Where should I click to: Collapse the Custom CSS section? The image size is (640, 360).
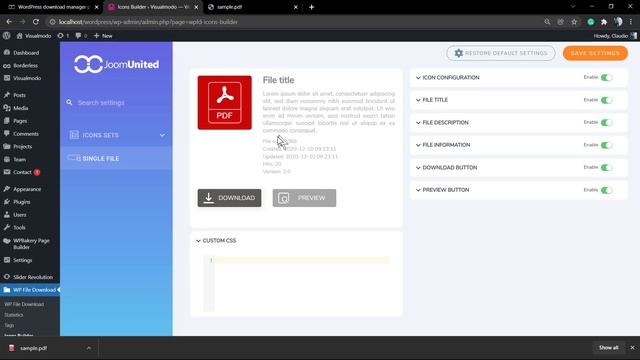point(216,241)
